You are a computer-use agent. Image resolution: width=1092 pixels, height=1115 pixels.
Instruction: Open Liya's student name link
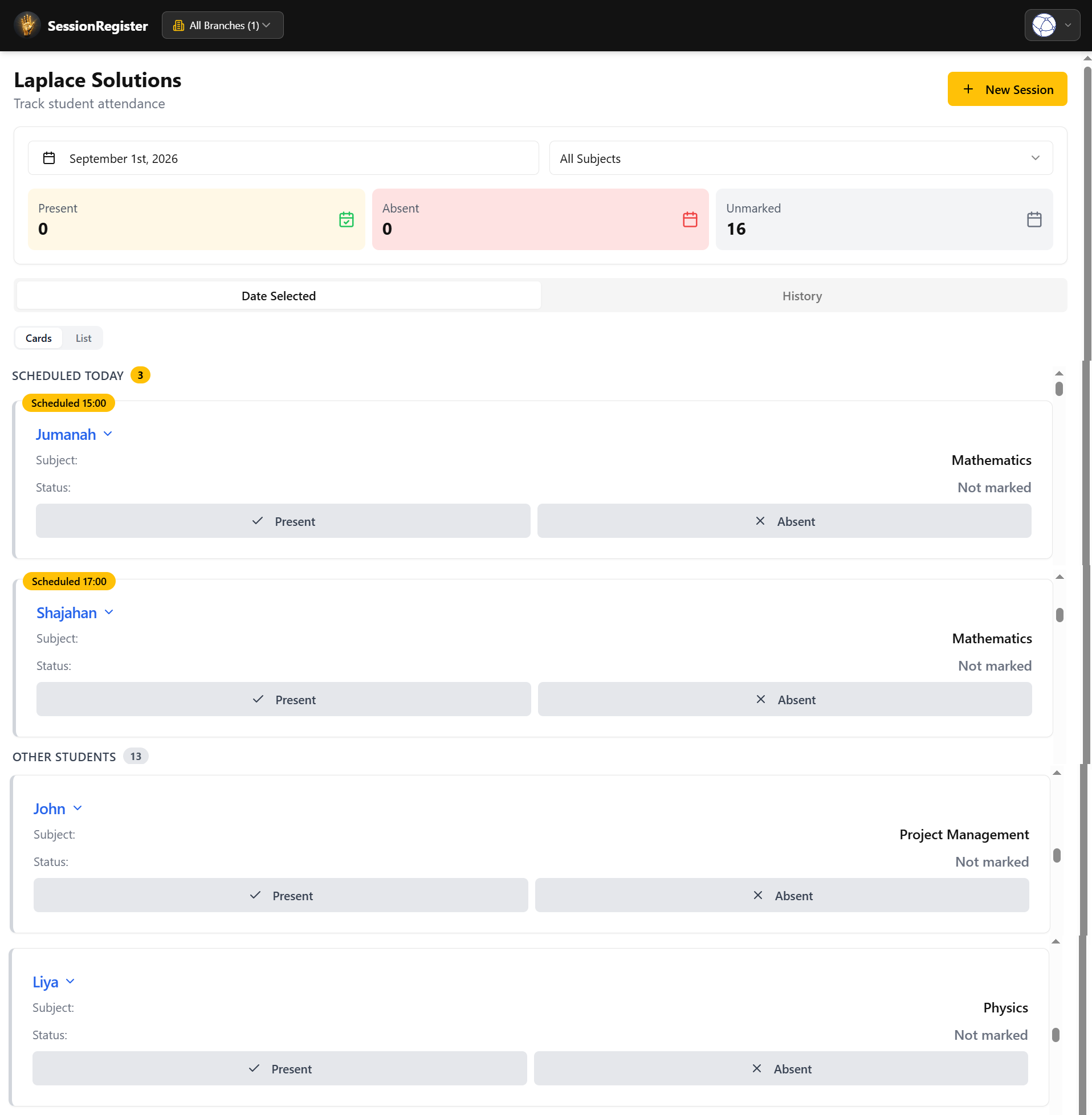pos(45,982)
